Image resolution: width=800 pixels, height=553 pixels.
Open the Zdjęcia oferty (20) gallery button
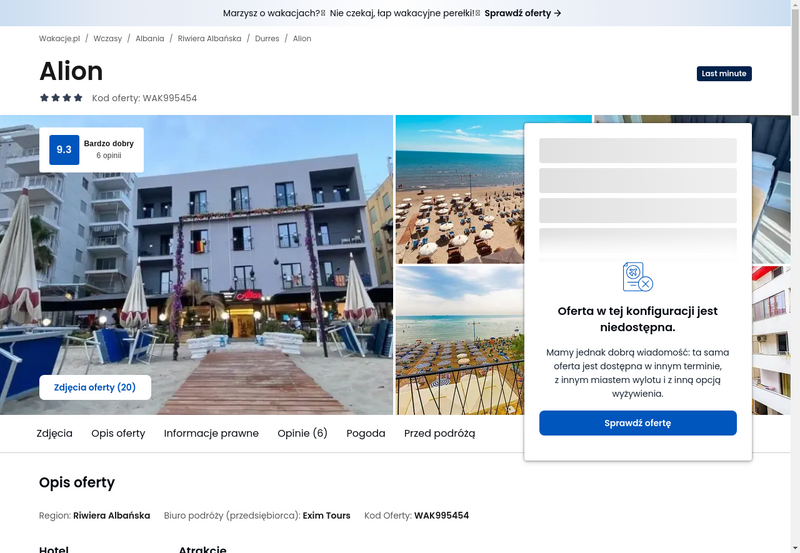[x=95, y=387]
